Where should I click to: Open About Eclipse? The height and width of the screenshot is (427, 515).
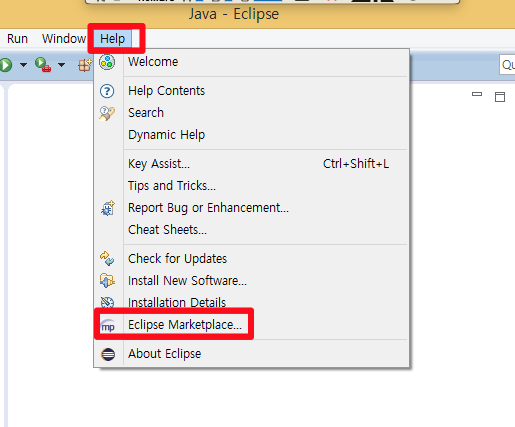251,354
